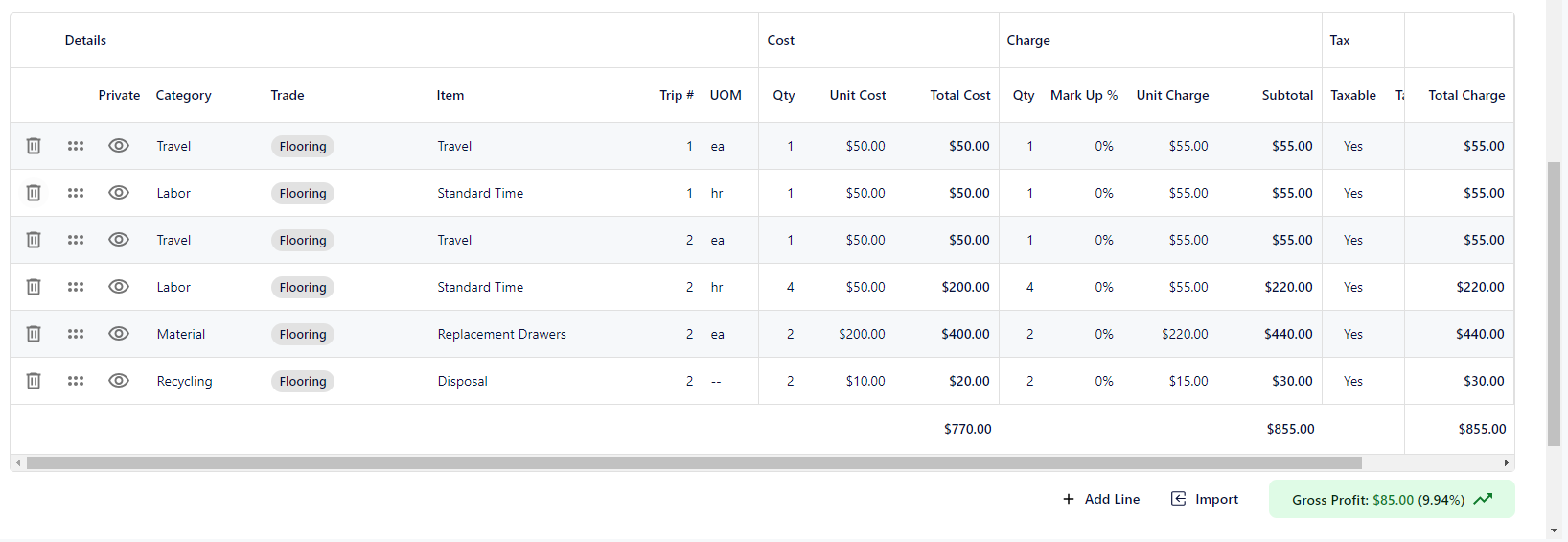Click the Category column header
This screenshot has height=542, width=1568.
183,95
